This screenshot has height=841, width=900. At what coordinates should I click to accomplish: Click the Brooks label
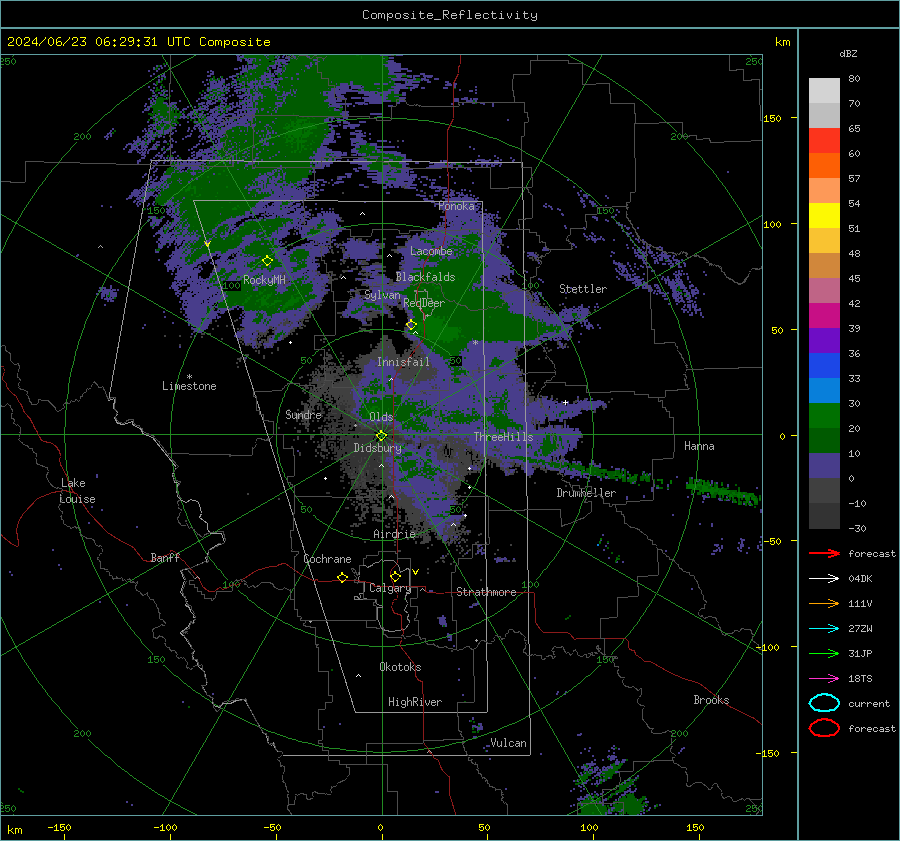coord(711,700)
